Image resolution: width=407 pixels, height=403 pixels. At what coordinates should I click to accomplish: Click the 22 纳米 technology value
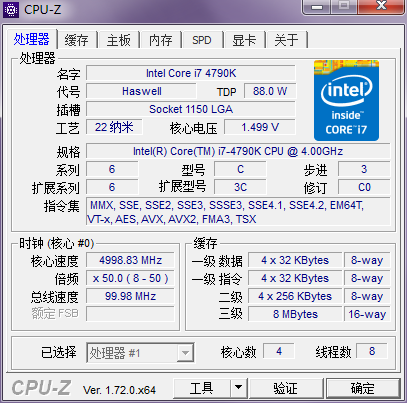click(x=114, y=127)
